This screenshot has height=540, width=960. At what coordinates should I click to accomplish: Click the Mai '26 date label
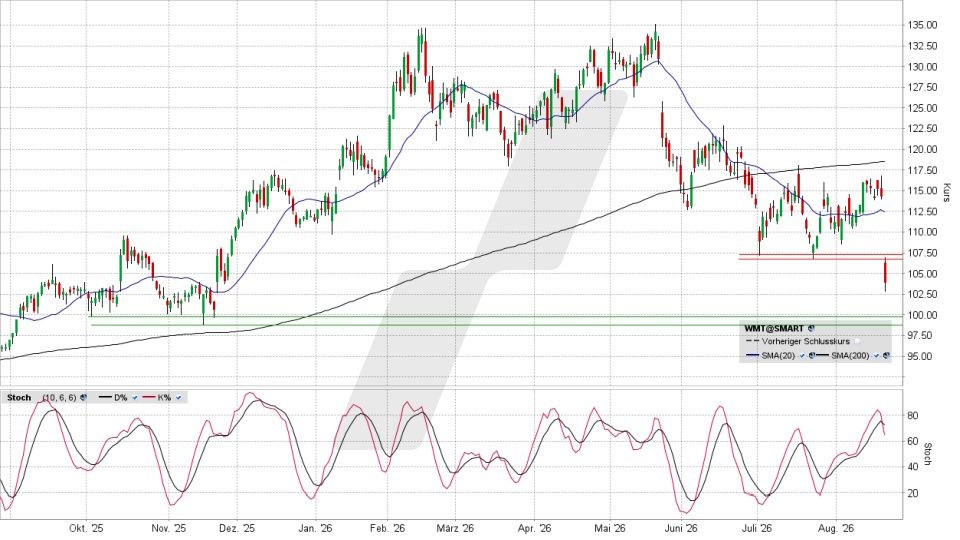[610, 528]
